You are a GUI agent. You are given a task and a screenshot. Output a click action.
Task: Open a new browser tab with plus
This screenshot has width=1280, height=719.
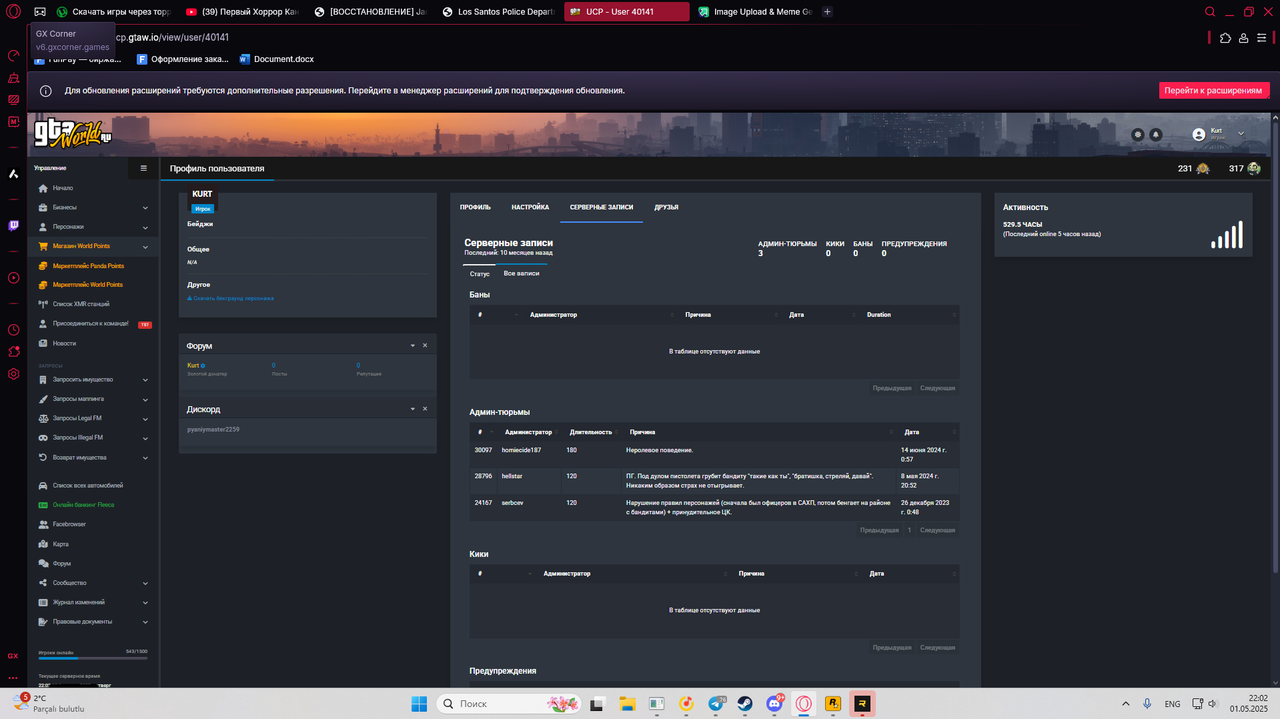(x=827, y=12)
